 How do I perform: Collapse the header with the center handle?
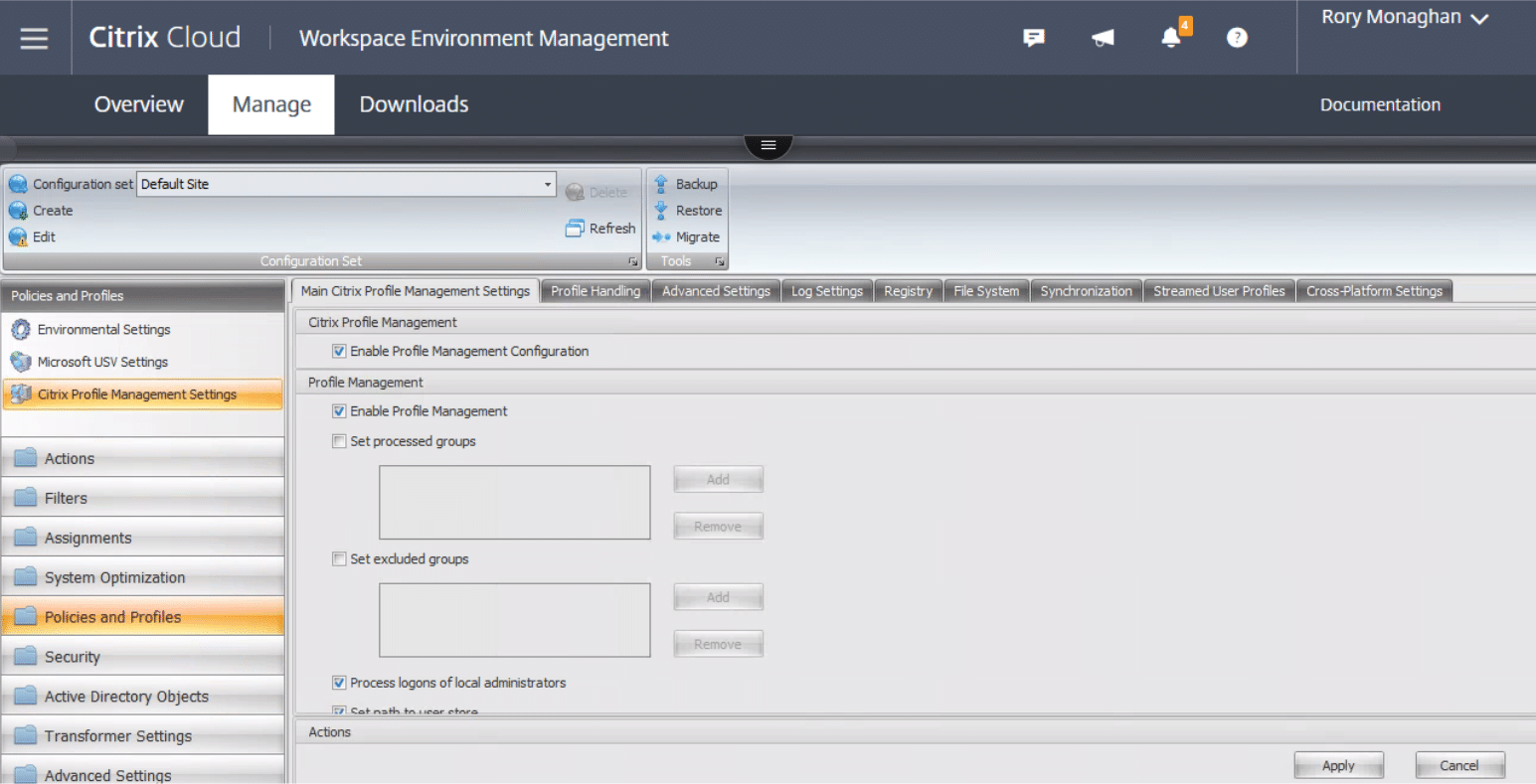point(768,145)
